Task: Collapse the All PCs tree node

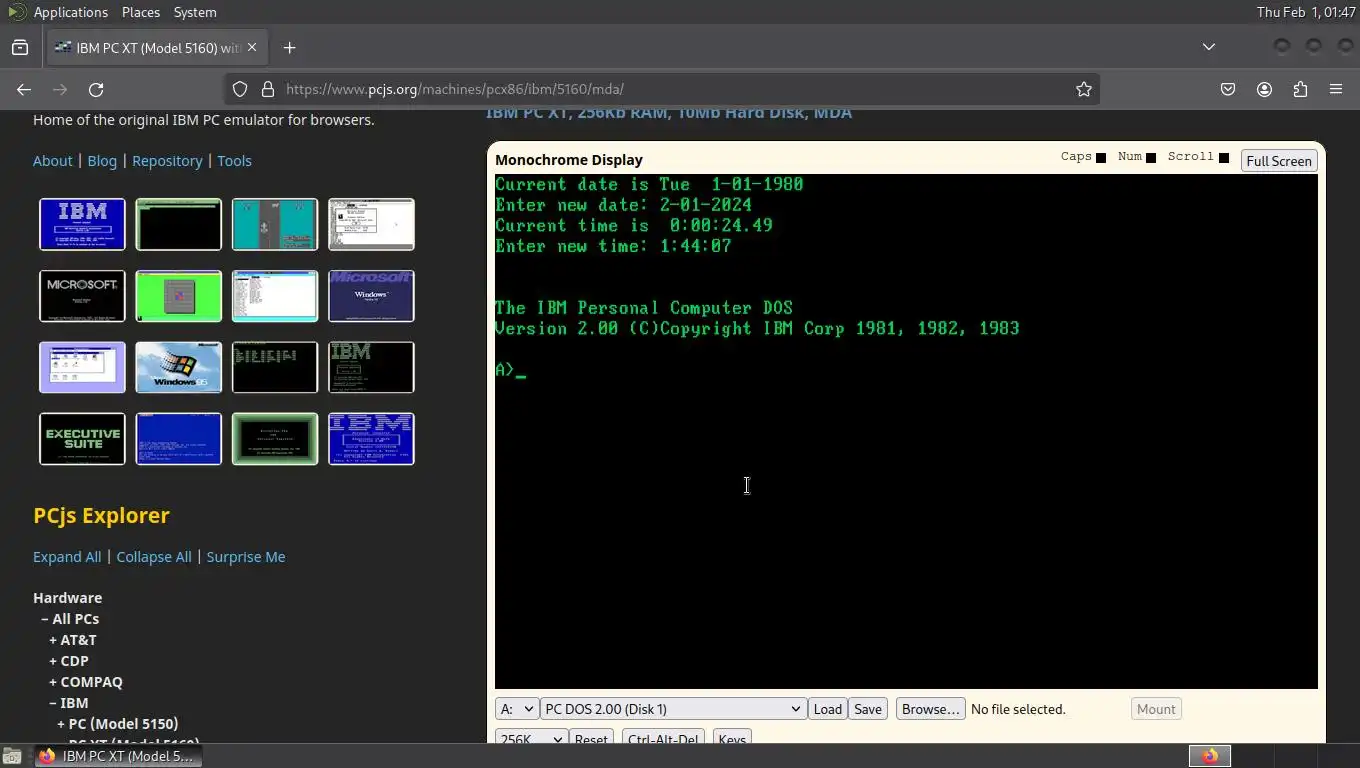Action: coord(70,619)
